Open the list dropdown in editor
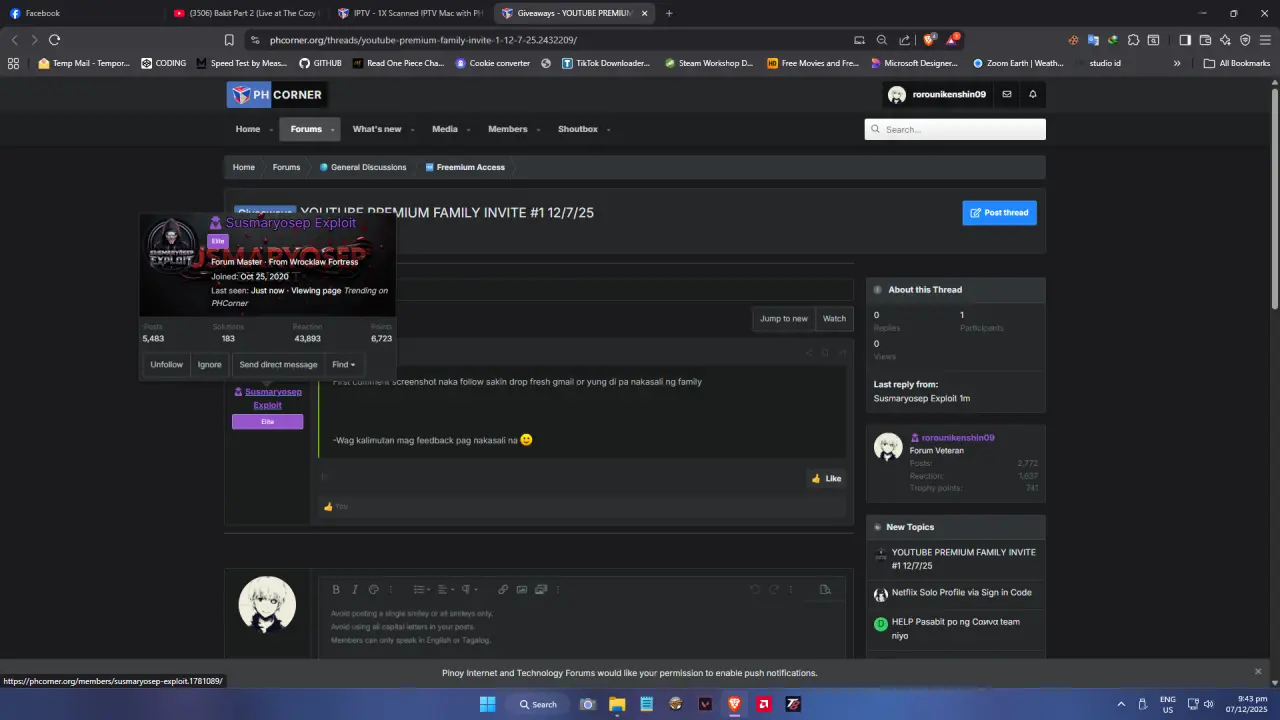The height and width of the screenshot is (720, 1280). (422, 590)
